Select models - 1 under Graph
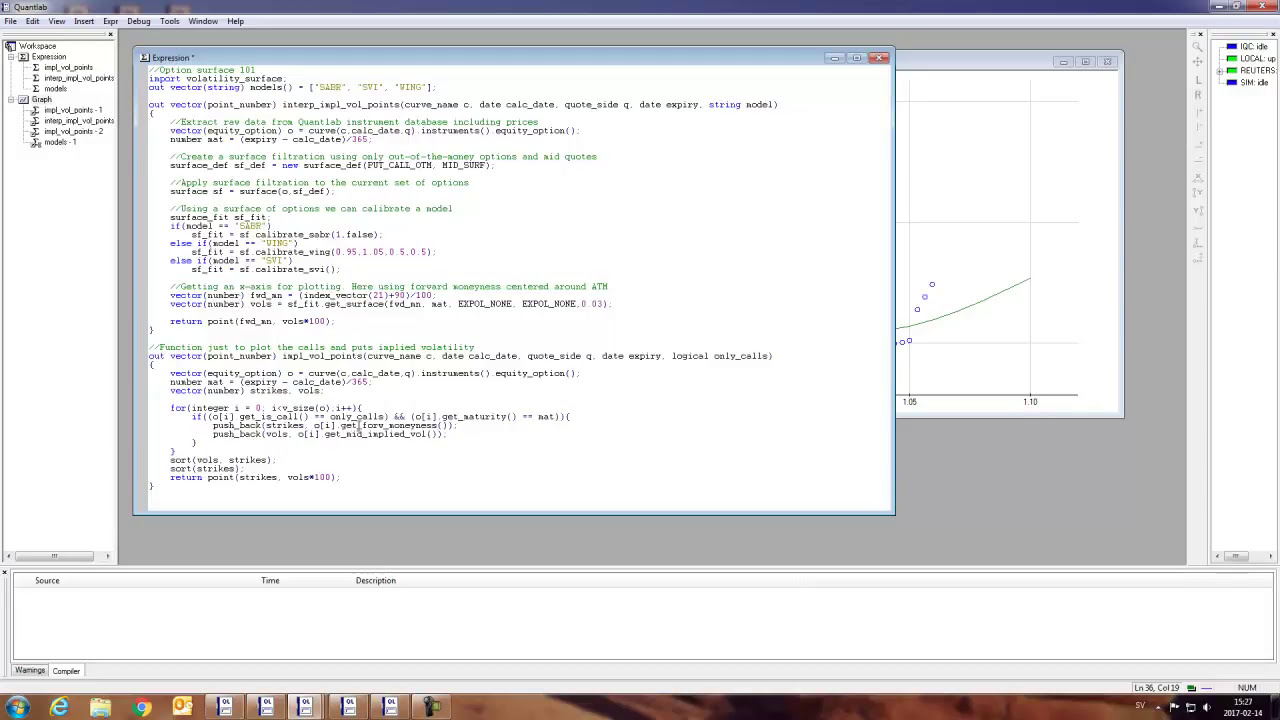Viewport: 1280px width, 720px height. tap(60, 142)
